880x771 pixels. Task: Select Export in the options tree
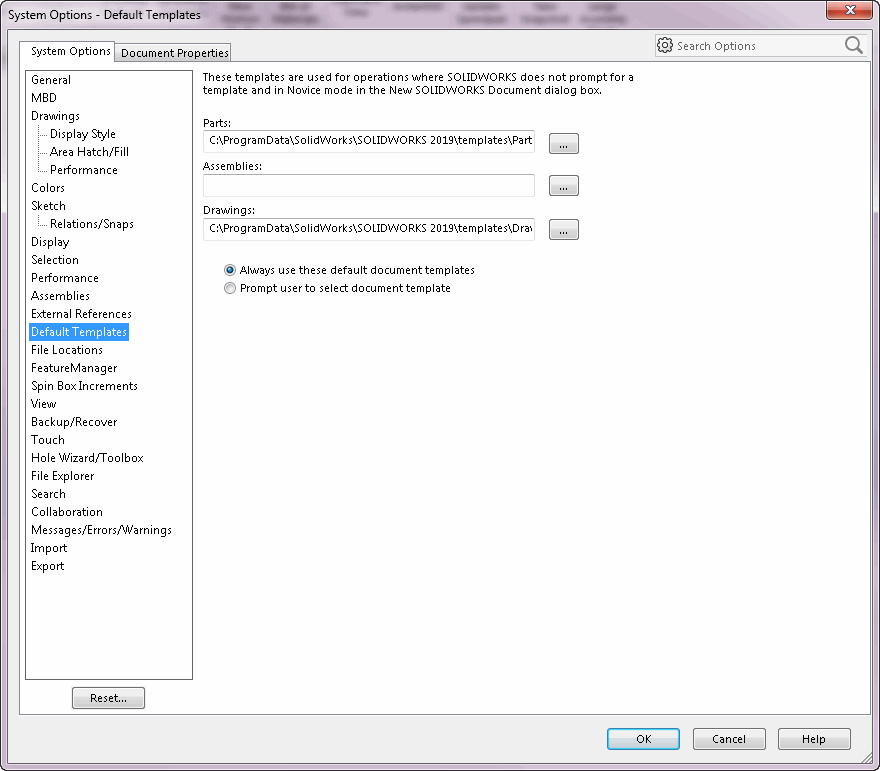[x=47, y=566]
